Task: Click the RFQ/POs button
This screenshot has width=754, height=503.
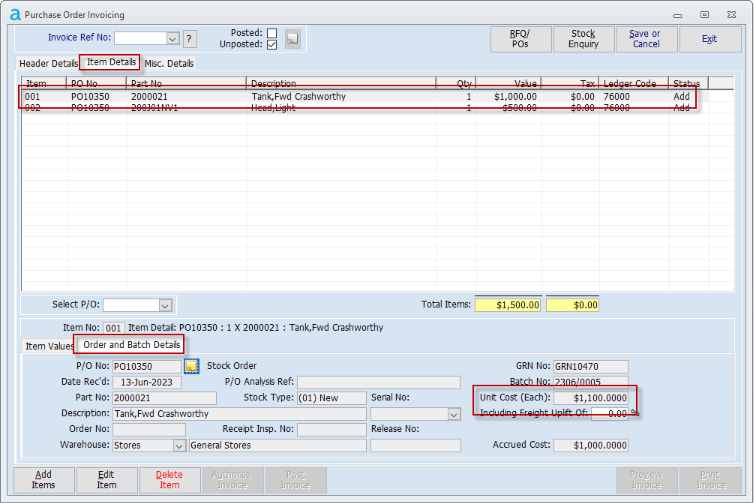Action: click(x=520, y=39)
